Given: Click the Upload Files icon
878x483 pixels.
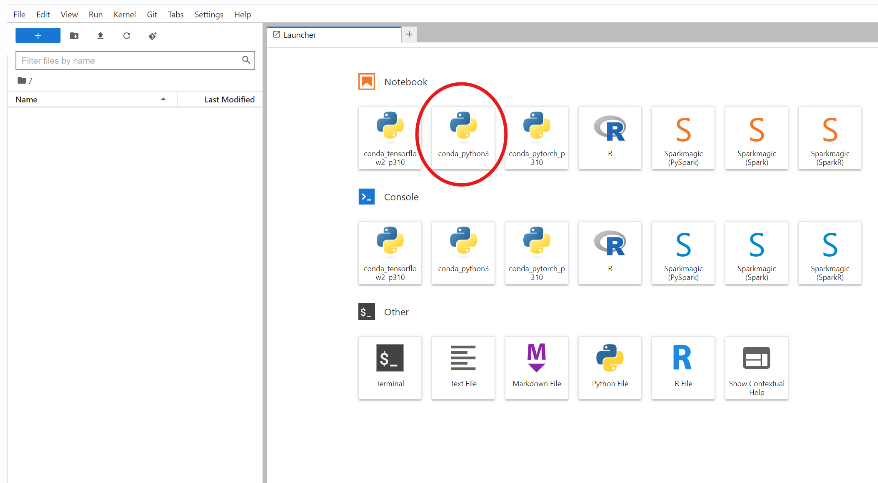Looking at the screenshot, I should [100, 36].
